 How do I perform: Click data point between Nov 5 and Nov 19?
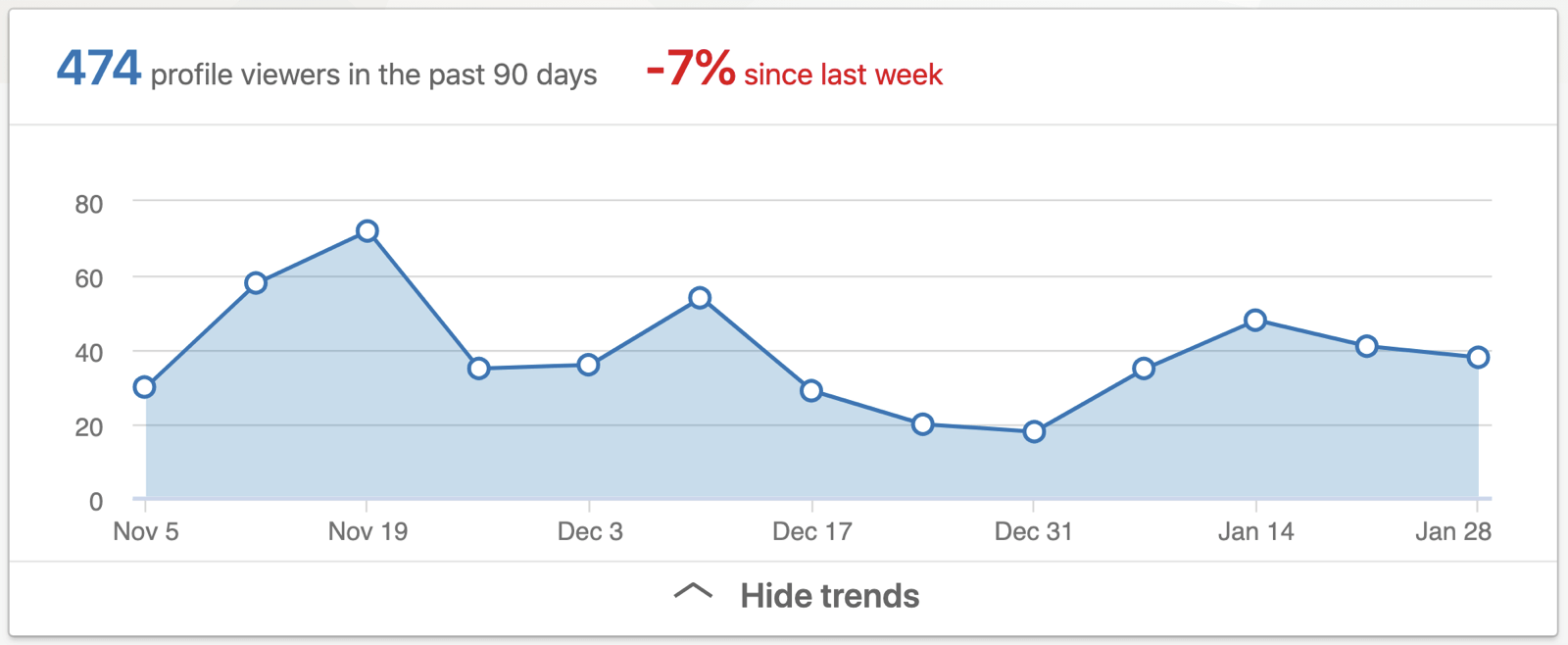point(256,283)
